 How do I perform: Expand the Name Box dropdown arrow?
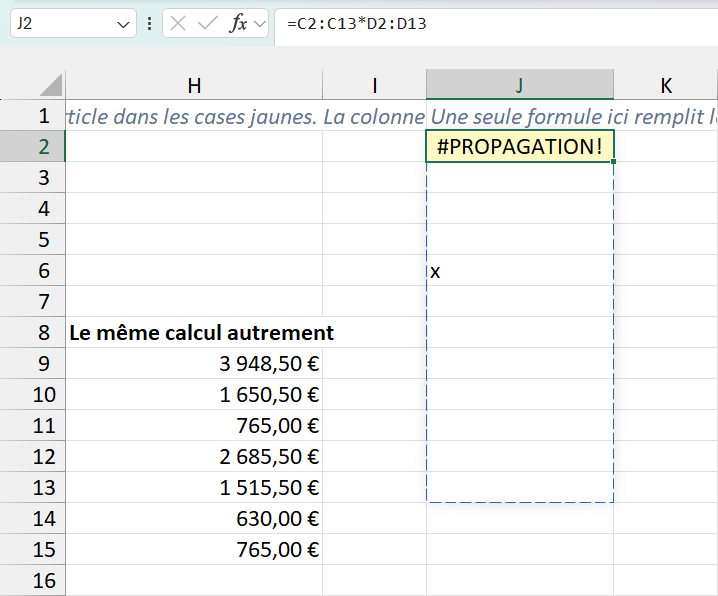pos(123,24)
